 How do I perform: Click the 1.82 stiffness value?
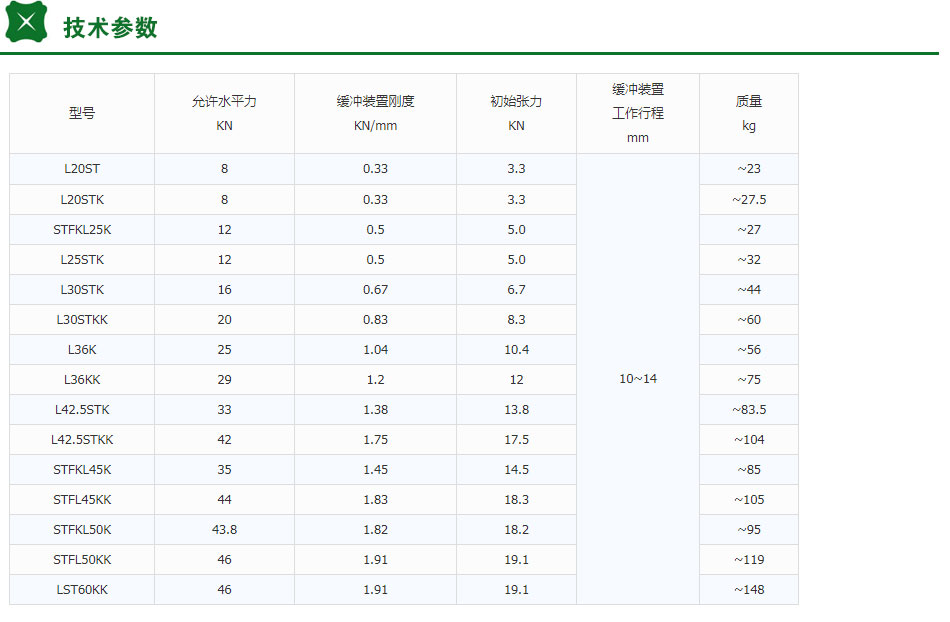pyautogui.click(x=376, y=530)
